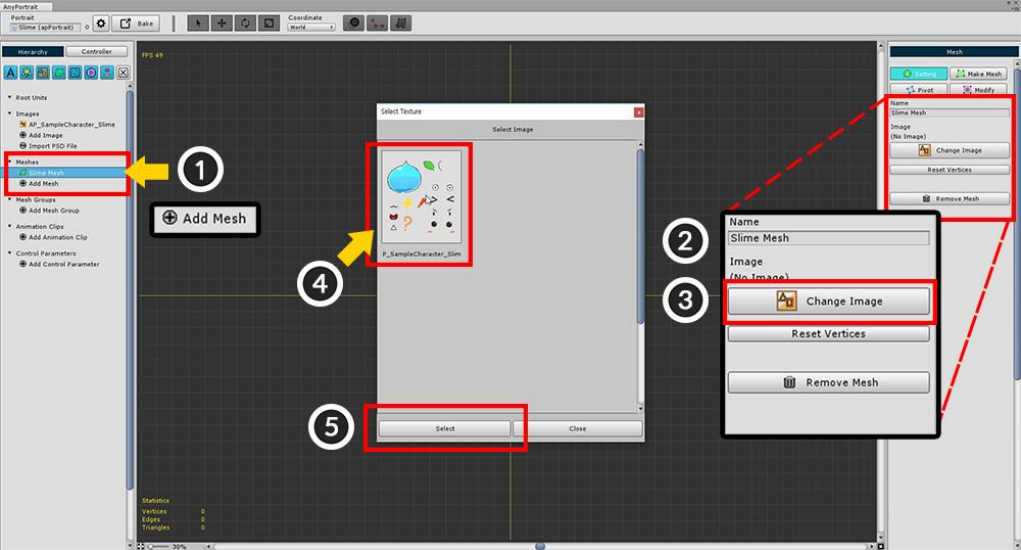Open the Make Mesh tab
This screenshot has width=1021, height=550.
click(x=979, y=74)
